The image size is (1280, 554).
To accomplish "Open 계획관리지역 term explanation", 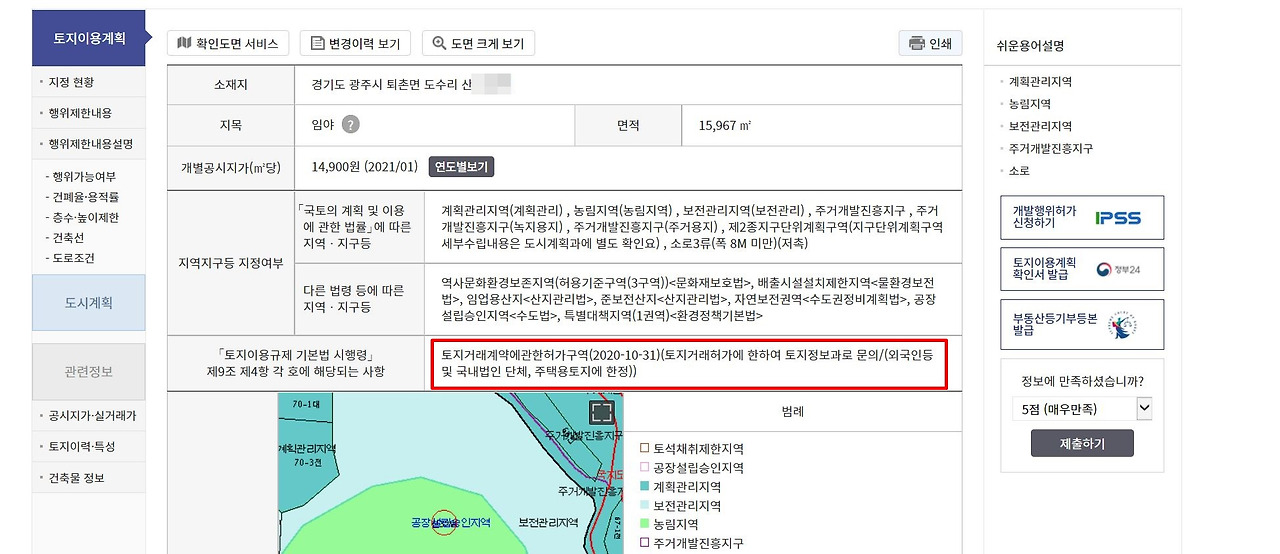I will pos(1040,82).
